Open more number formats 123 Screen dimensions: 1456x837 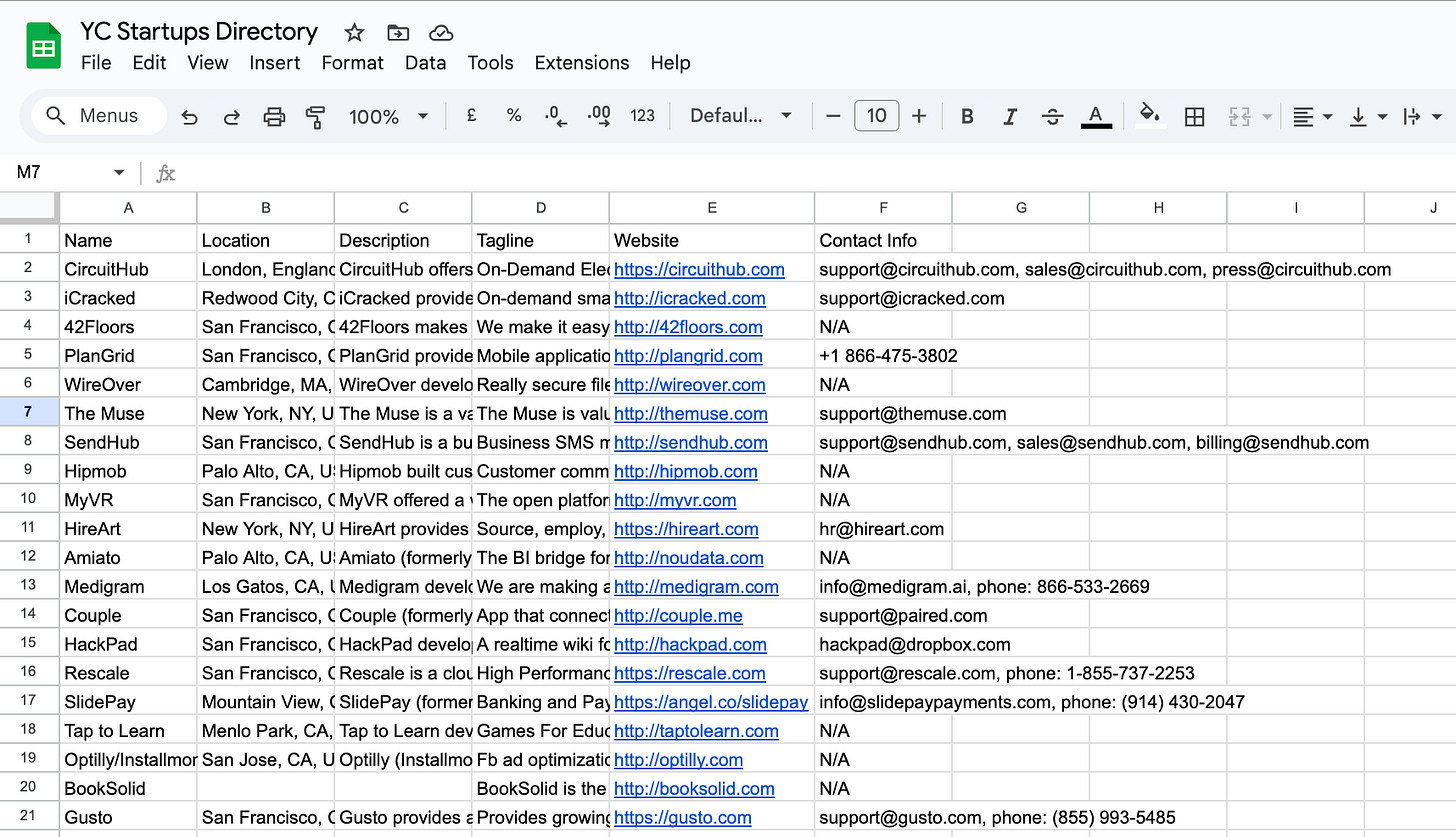pos(643,116)
